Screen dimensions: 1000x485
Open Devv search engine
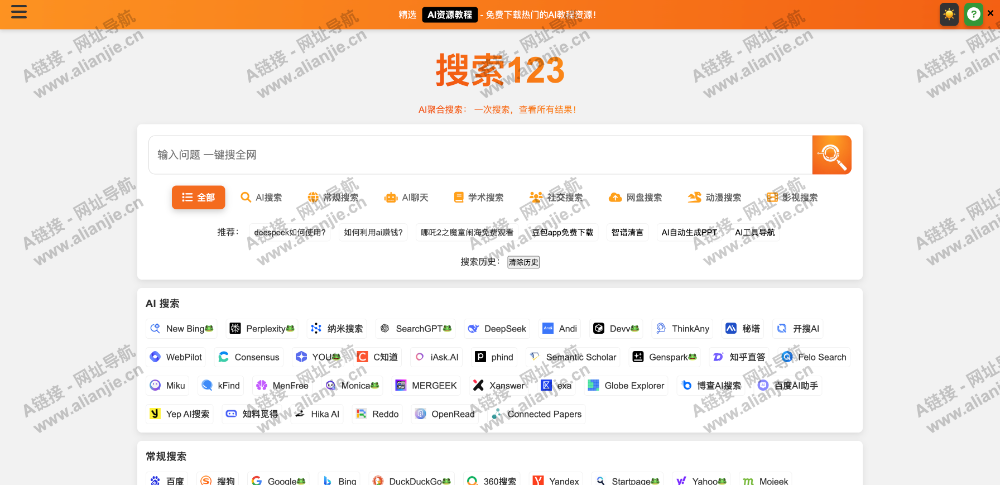pyautogui.click(x=616, y=329)
